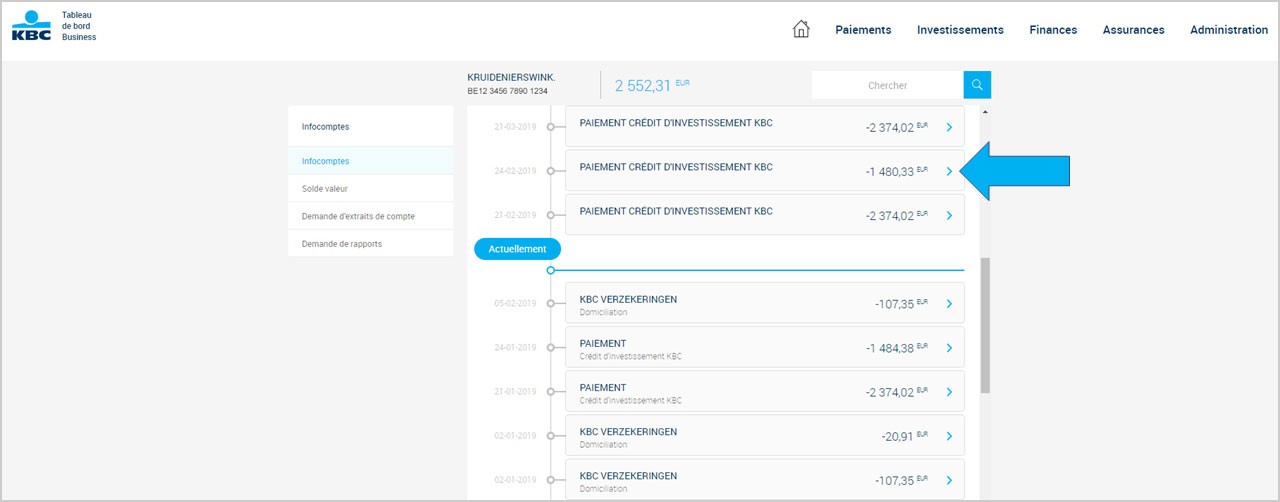The image size is (1280, 502).
Task: Click the account balance 2 552,31 EUR
Action: (x=652, y=86)
